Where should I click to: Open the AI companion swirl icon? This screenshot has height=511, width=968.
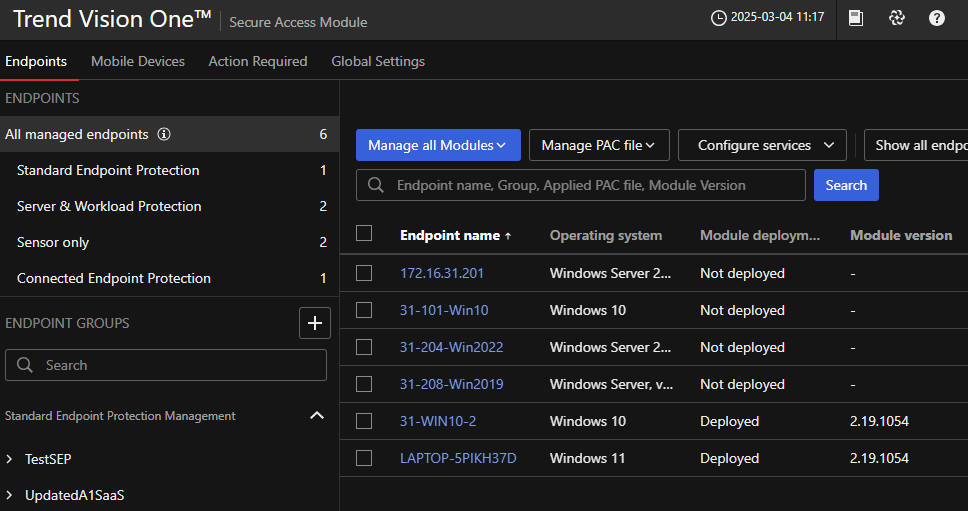coord(896,18)
